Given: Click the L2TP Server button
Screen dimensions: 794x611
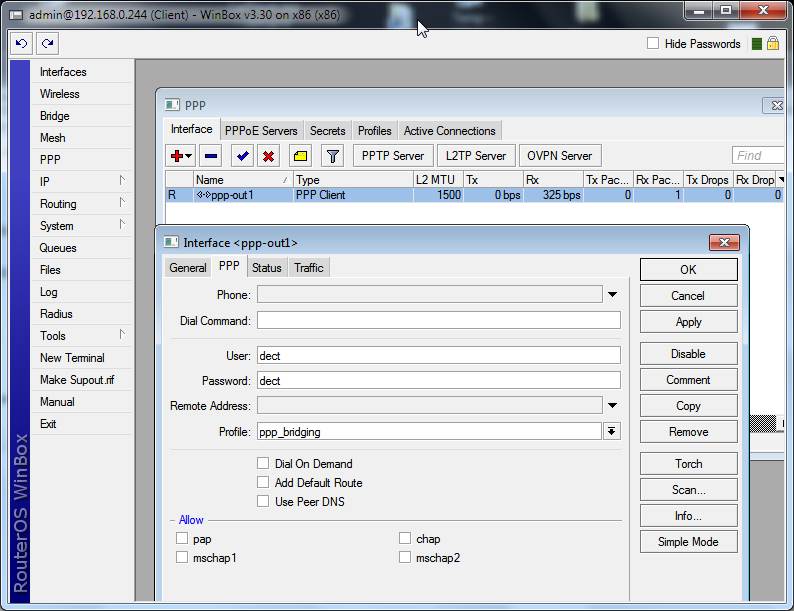Looking at the screenshot, I should 475,156.
